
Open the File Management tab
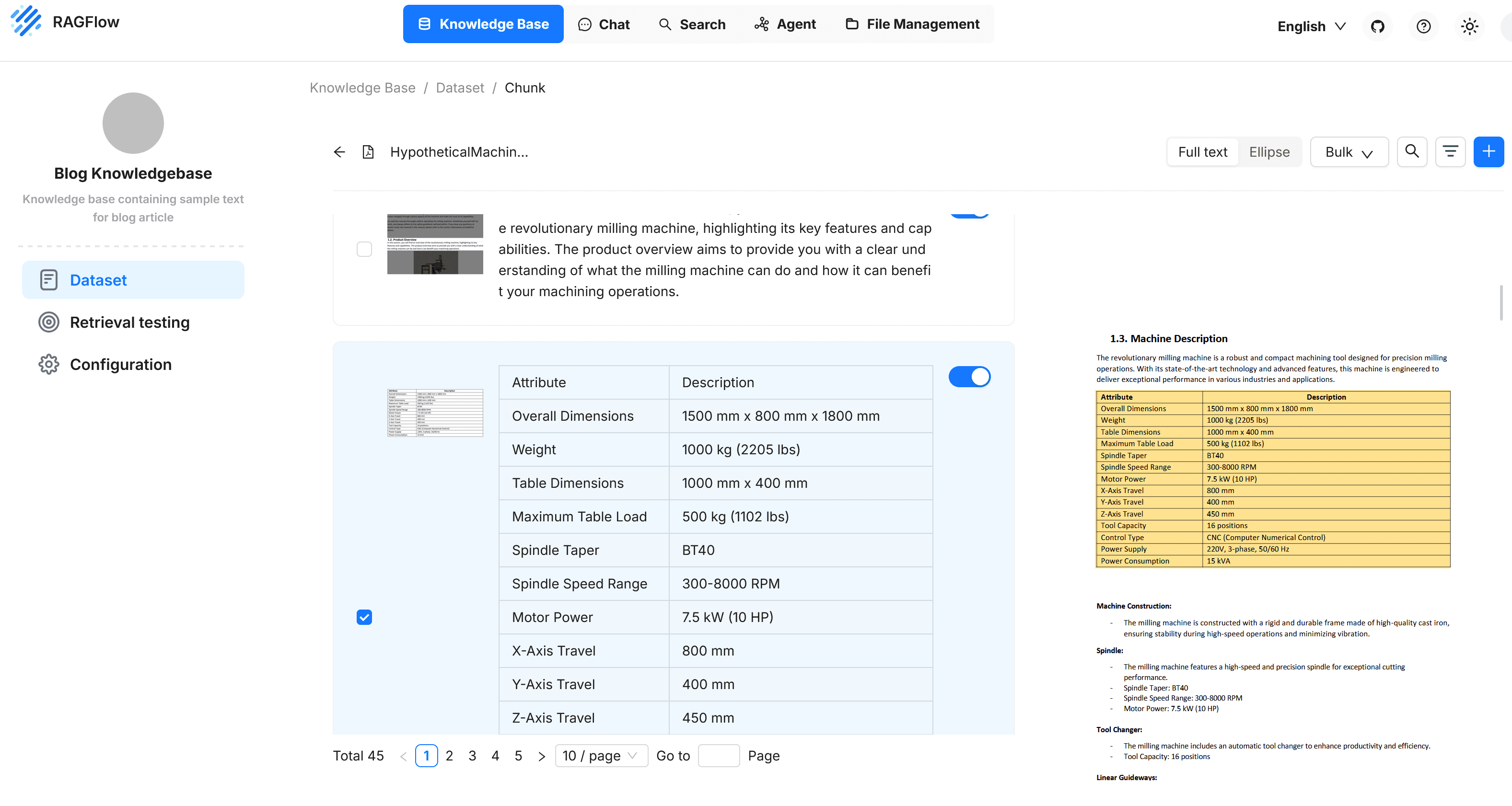click(913, 24)
